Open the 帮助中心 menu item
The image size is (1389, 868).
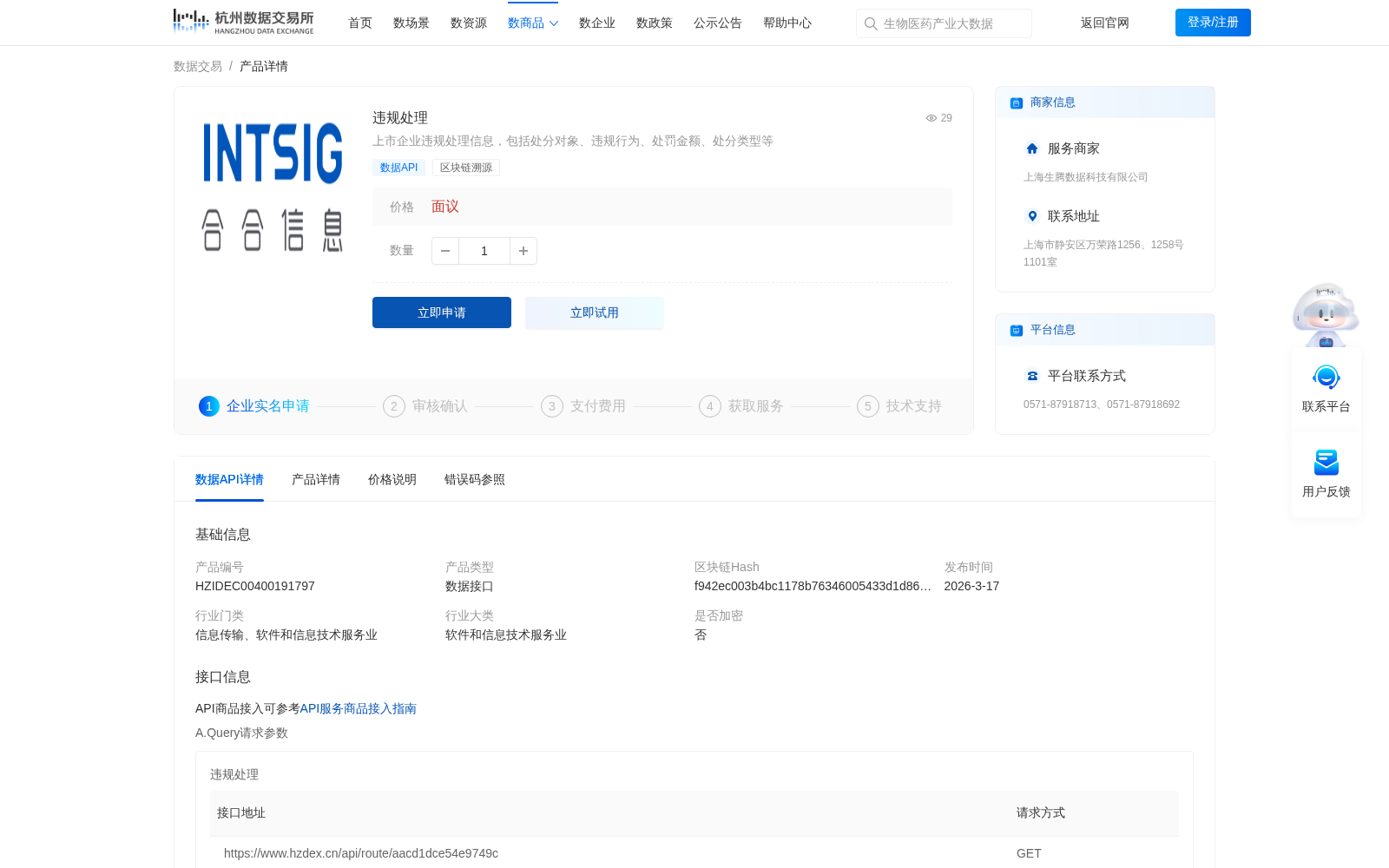click(x=787, y=23)
